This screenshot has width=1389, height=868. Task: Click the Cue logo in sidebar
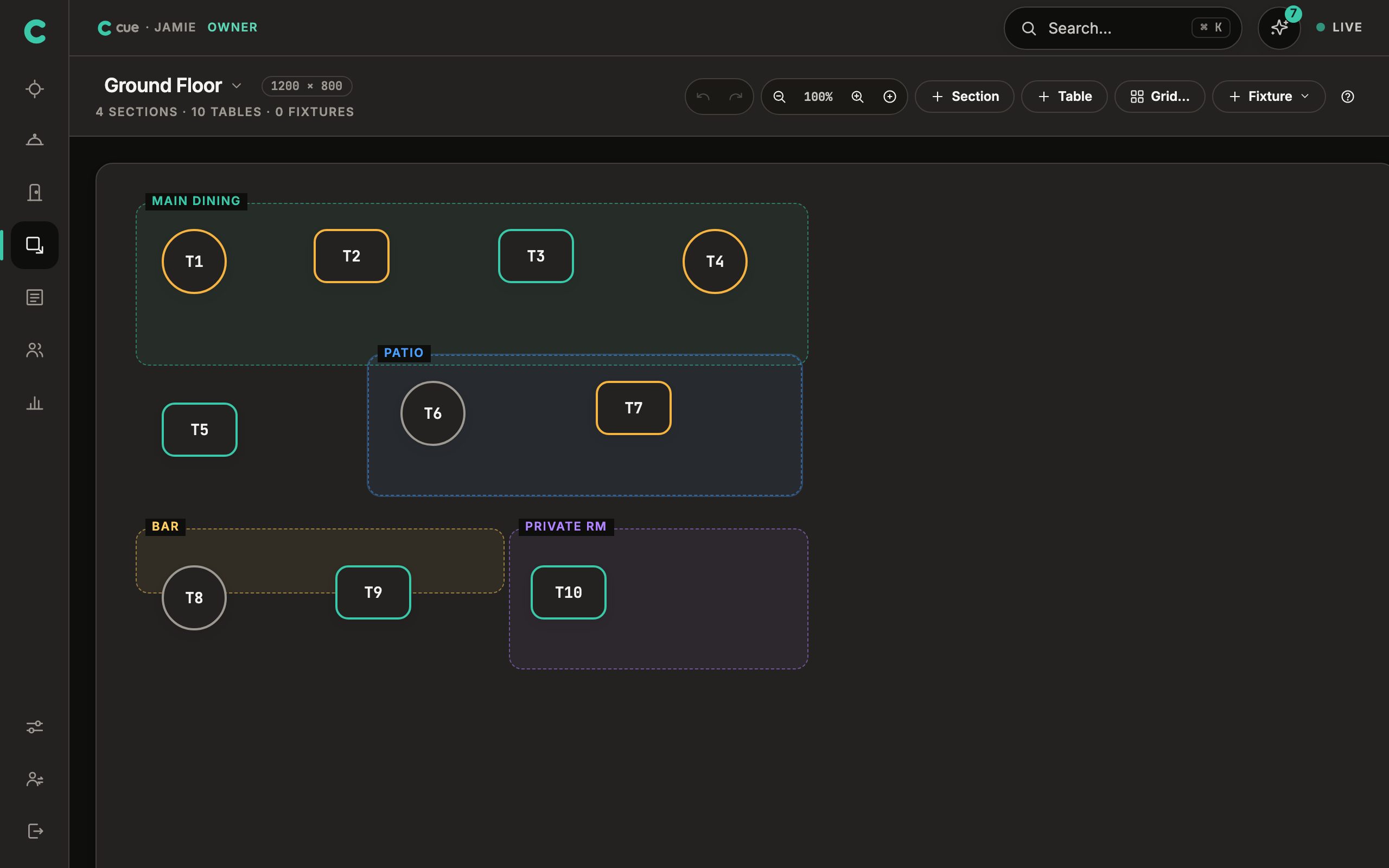click(x=35, y=31)
